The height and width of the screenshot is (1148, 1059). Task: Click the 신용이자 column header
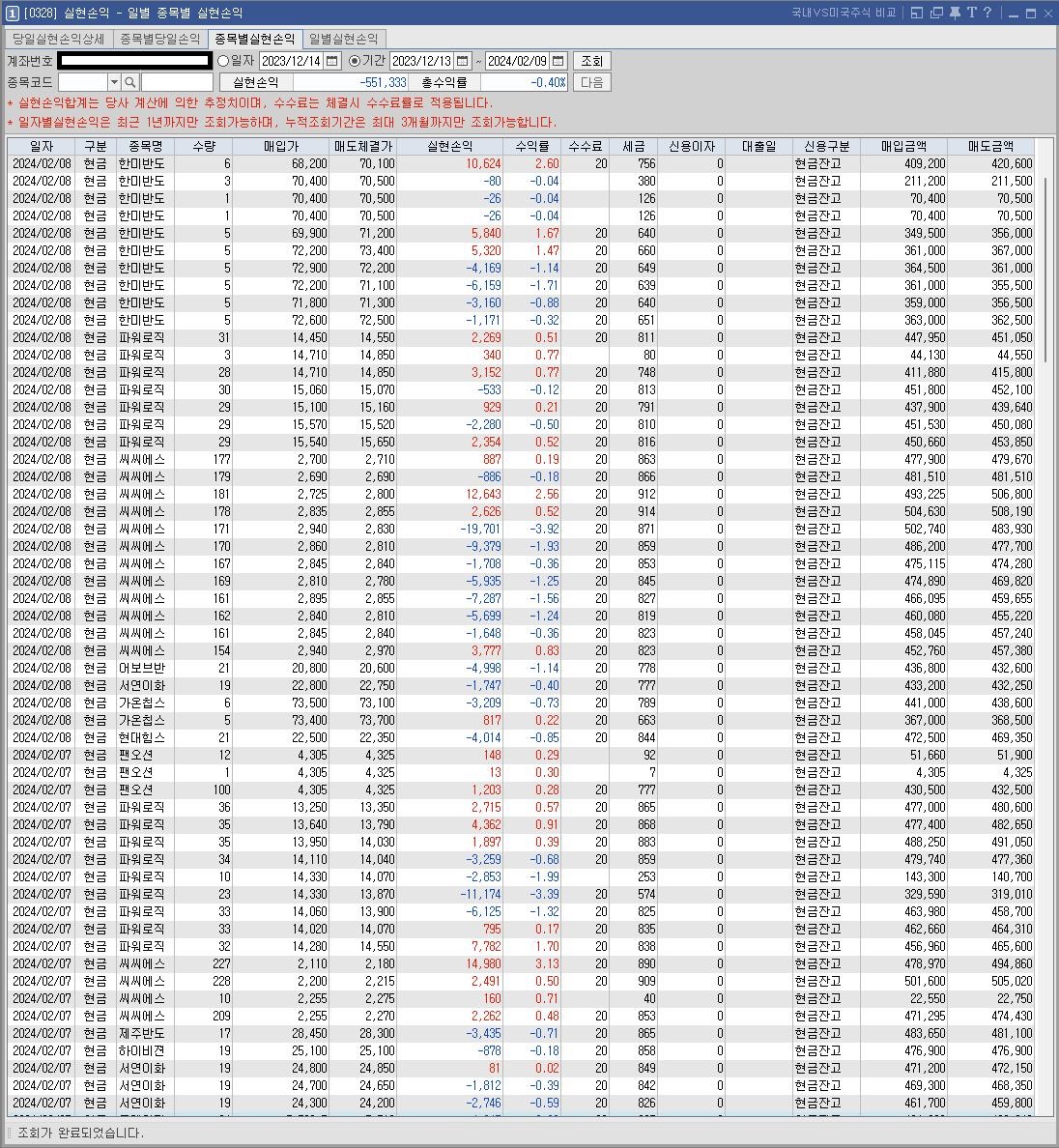click(692, 147)
